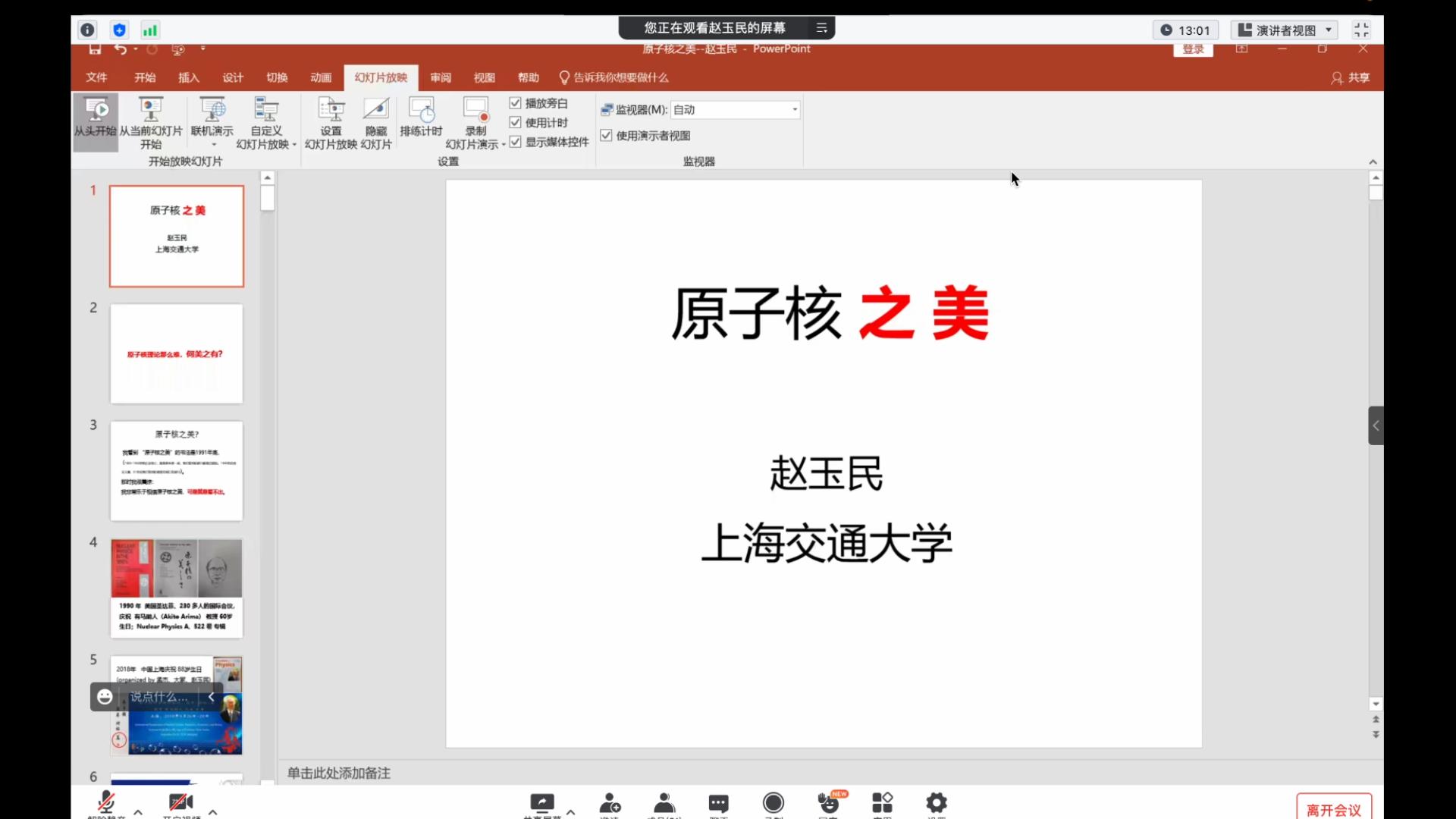Click Record Slide Show (录制幻灯片演示) icon
1456x819 pixels.
click(475, 121)
